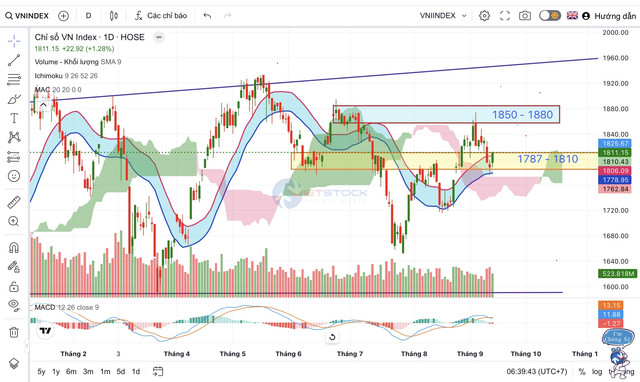Take a chart snapshot with camera
640x382 pixels.
[525, 16]
